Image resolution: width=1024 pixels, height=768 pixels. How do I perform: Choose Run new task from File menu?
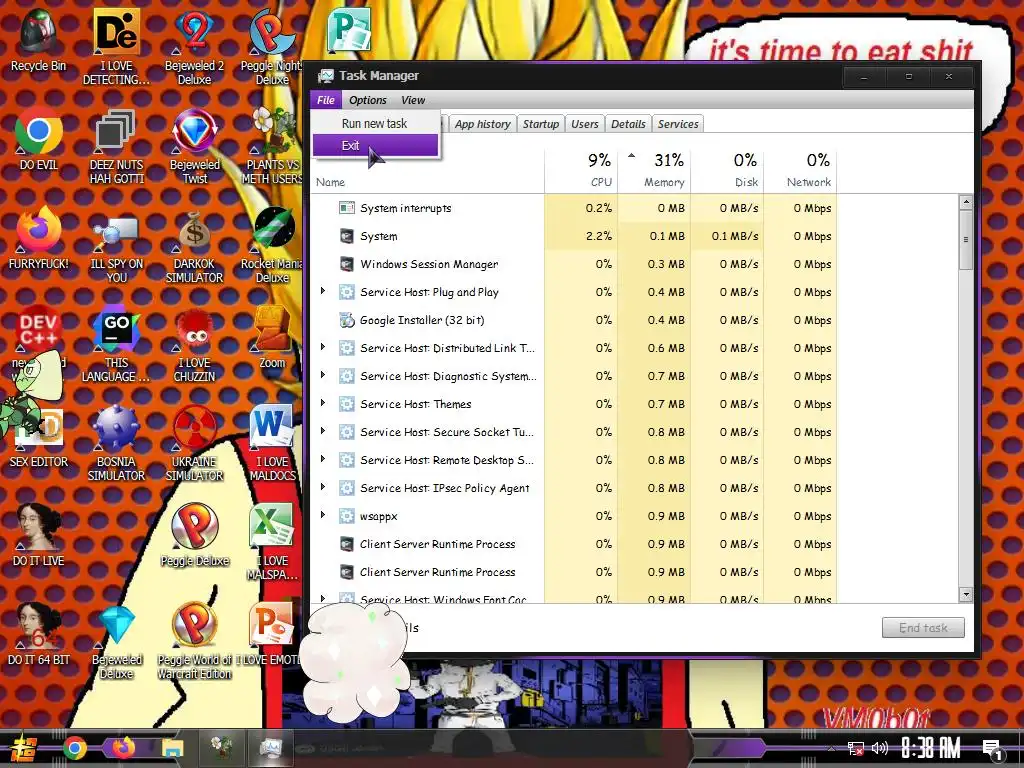375,123
